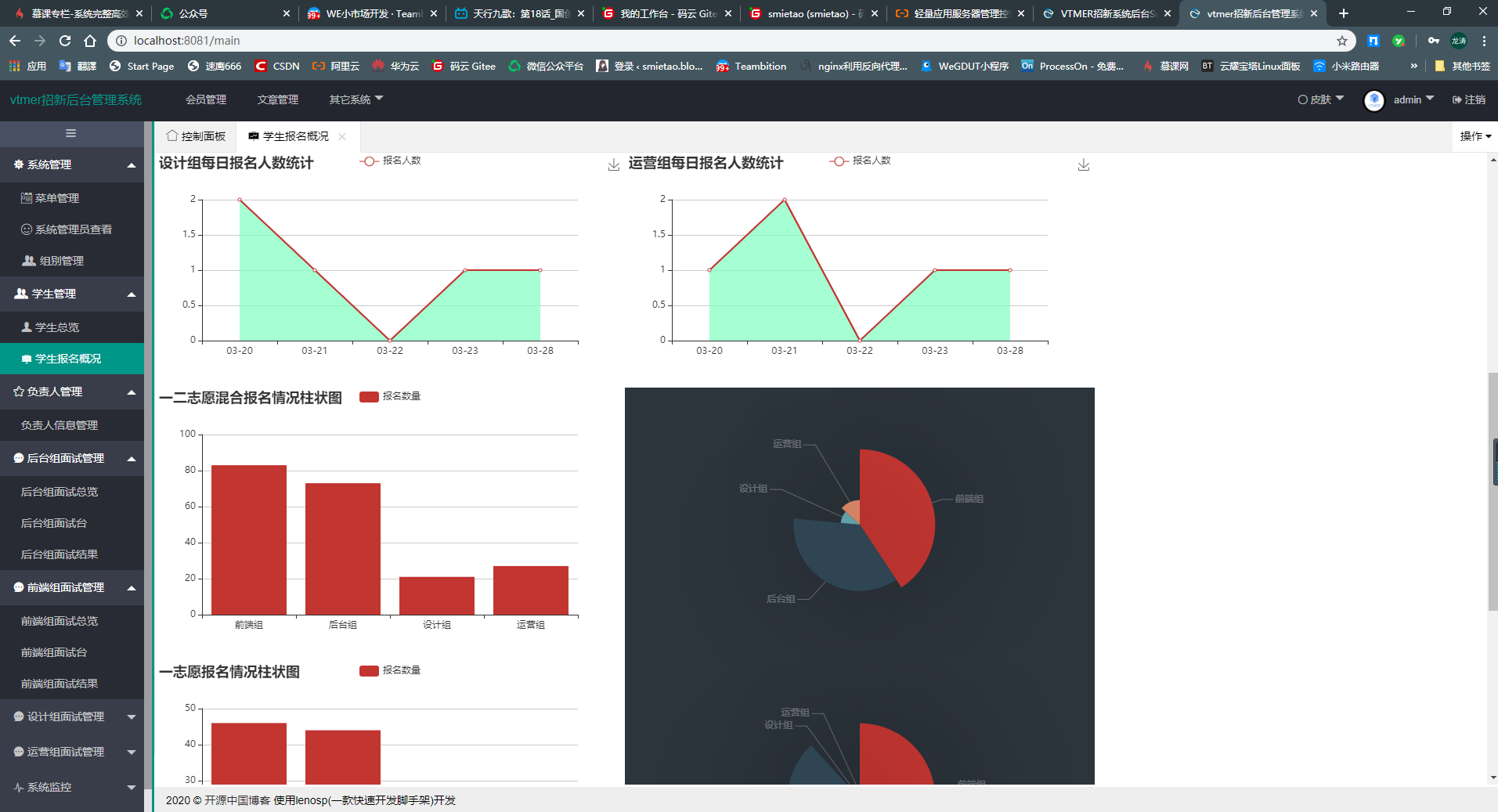
Task: Click the green extension icon in toolbar
Action: coord(1399,41)
